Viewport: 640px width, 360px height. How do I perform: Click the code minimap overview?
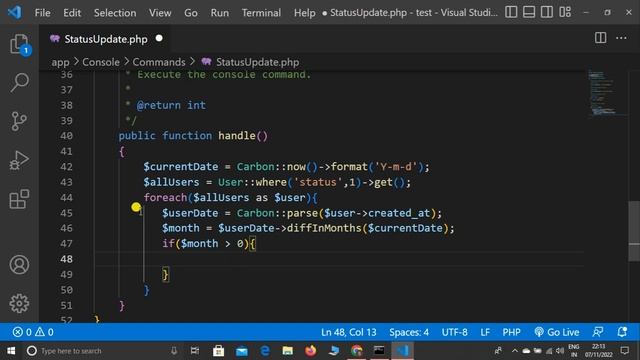[606, 94]
